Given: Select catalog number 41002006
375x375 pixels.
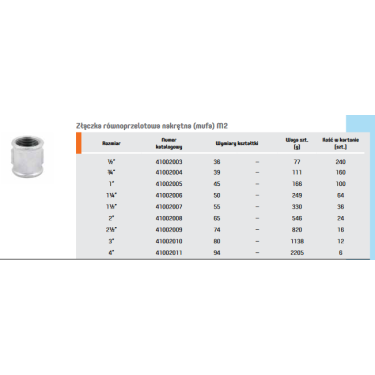Looking at the screenshot, I should click(x=169, y=195).
